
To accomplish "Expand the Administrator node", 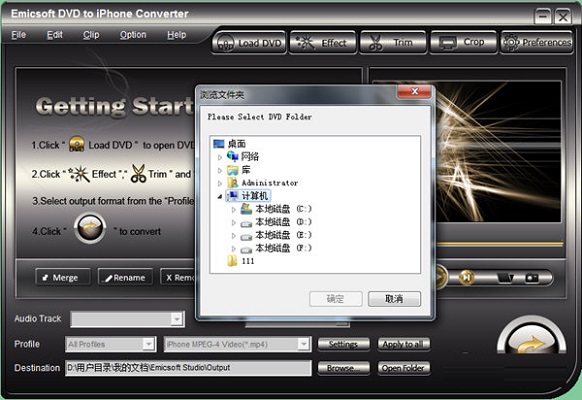I will (x=220, y=183).
